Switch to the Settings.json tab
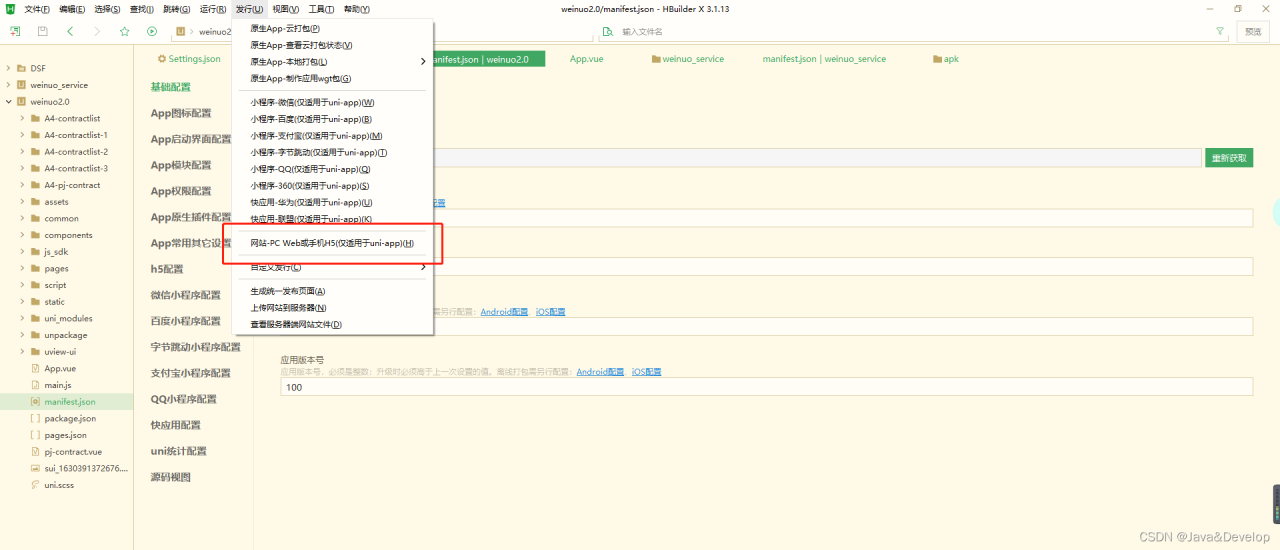The image size is (1280, 550). click(189, 59)
